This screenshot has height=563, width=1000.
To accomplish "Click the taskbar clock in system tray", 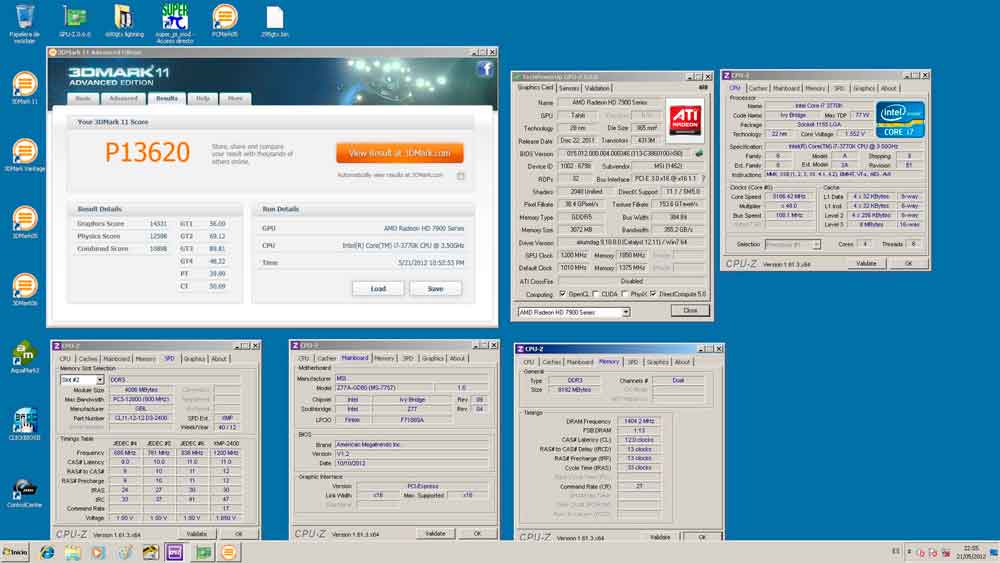I will (971, 552).
